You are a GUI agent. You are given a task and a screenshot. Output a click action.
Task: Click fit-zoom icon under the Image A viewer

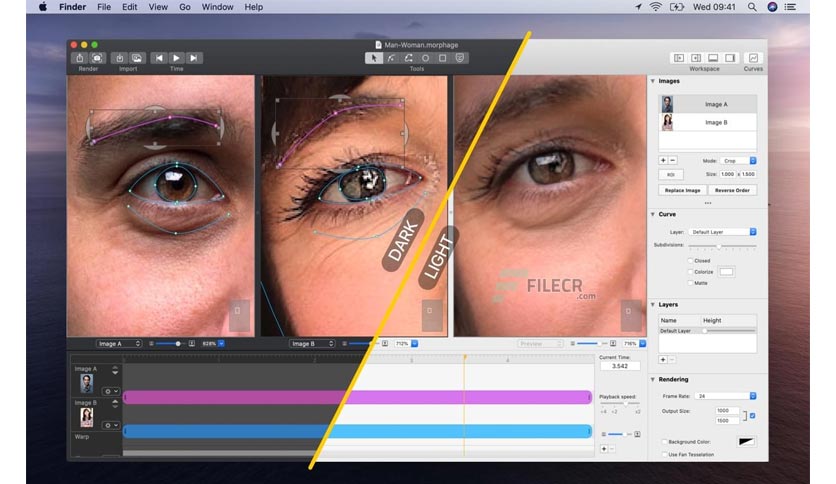[x=192, y=344]
